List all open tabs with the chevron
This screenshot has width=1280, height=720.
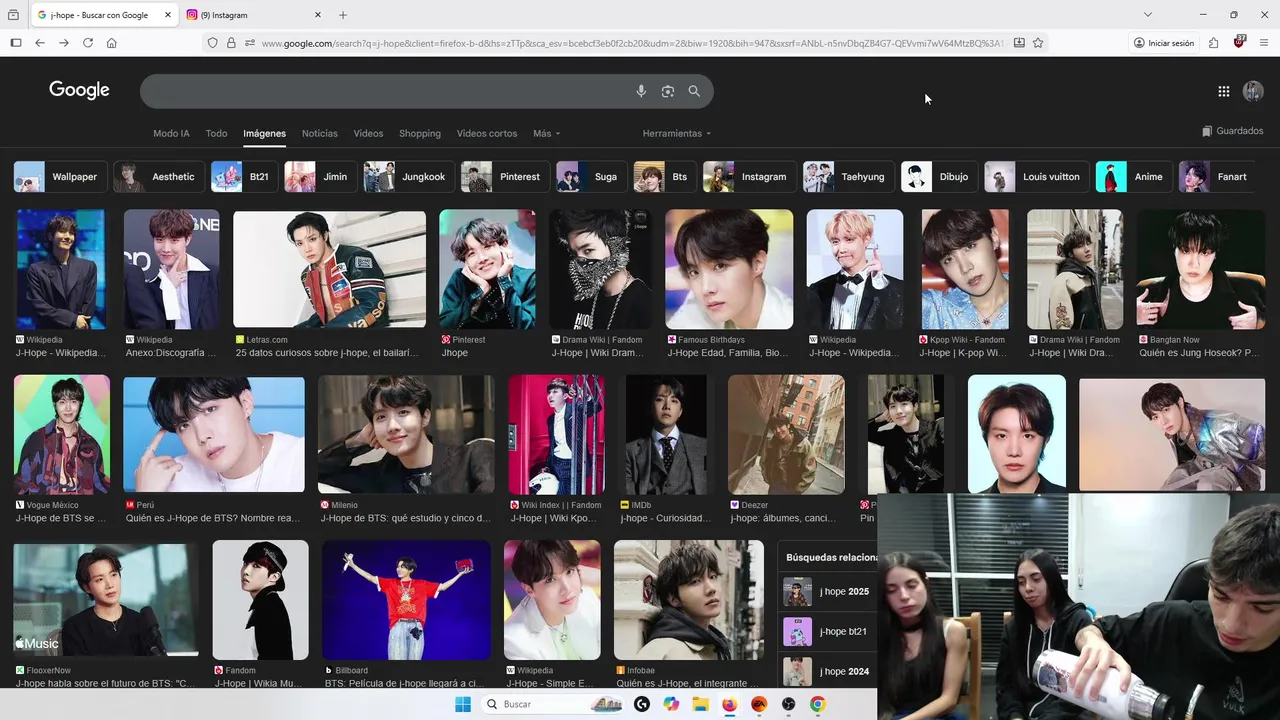click(x=1147, y=15)
